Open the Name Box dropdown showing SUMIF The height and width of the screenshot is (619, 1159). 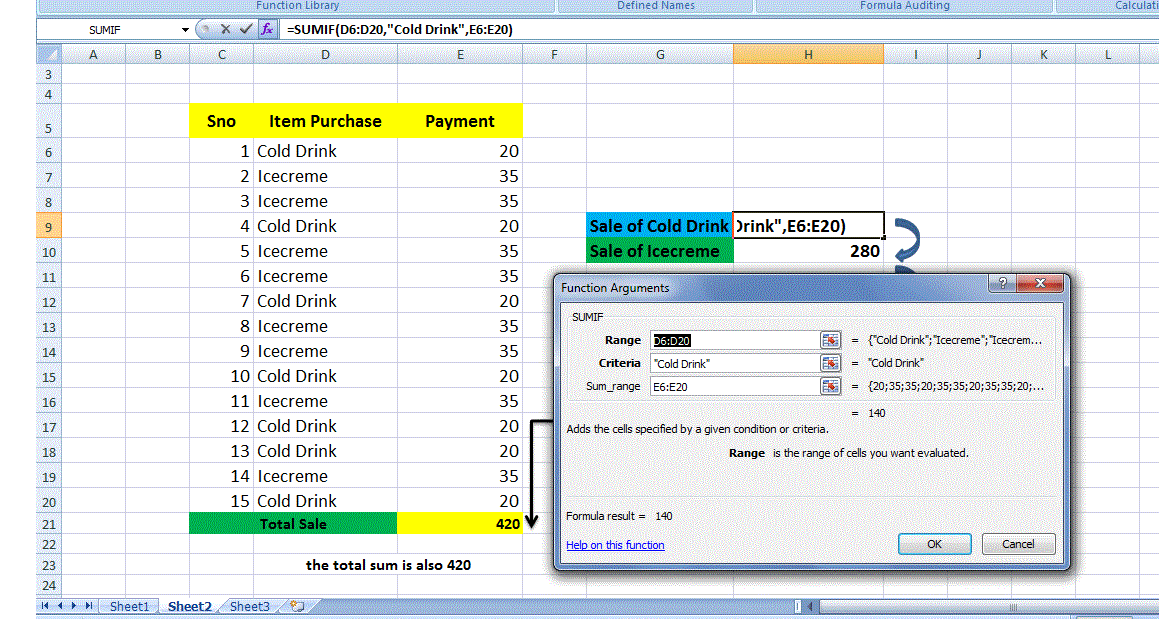[x=184, y=29]
